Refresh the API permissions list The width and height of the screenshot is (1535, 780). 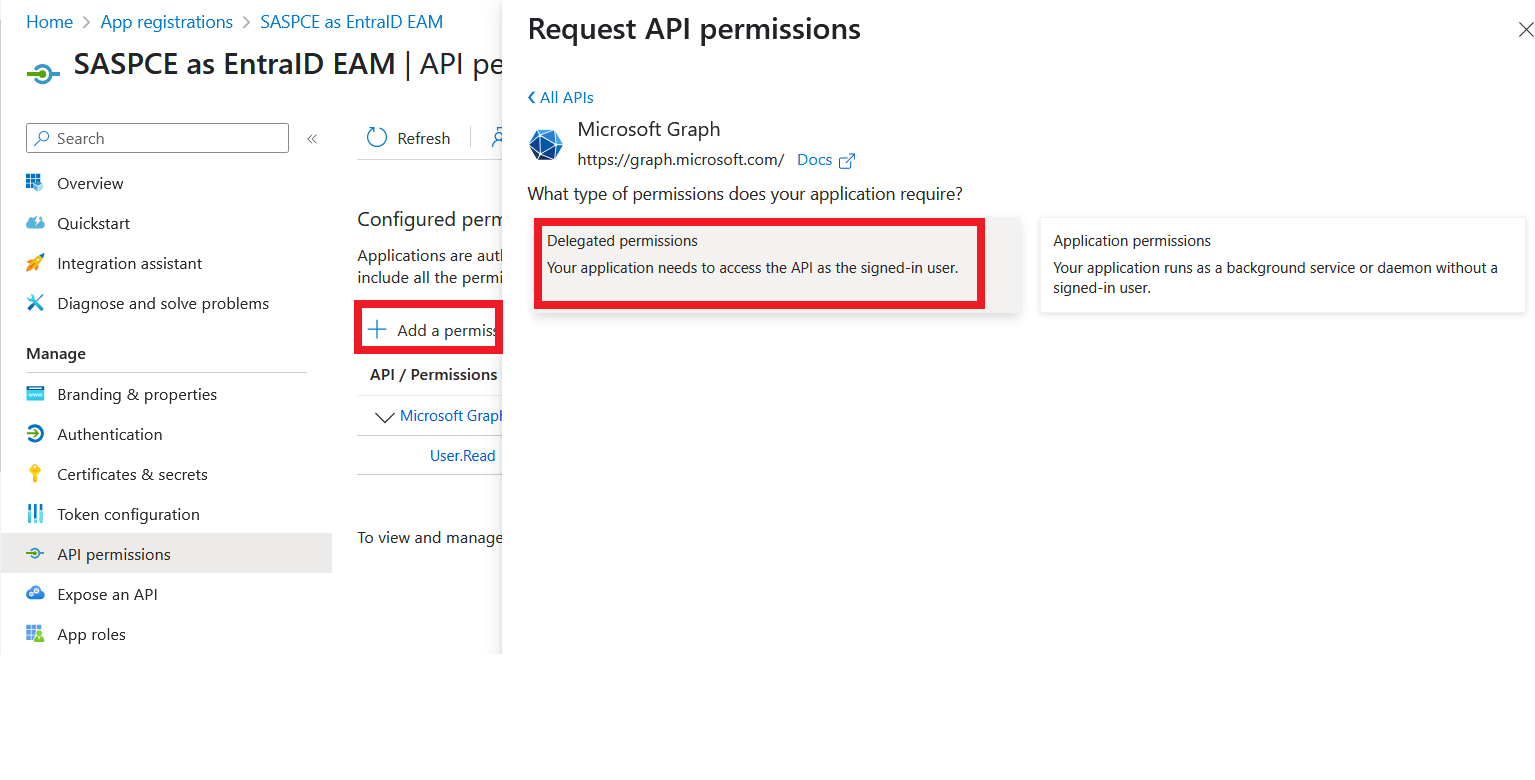tap(408, 138)
